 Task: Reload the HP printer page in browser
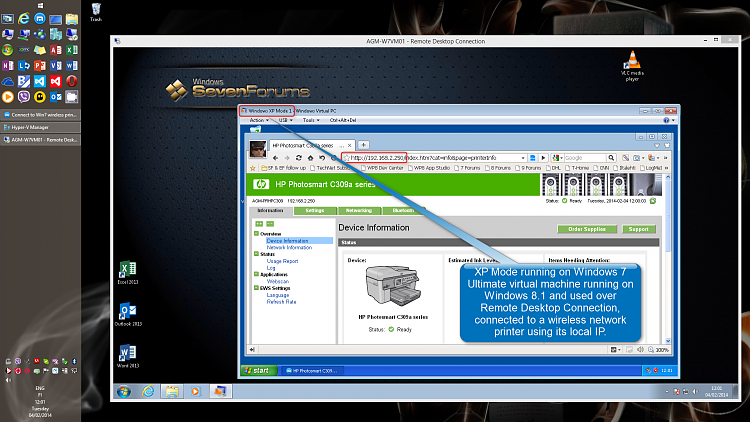(298, 158)
